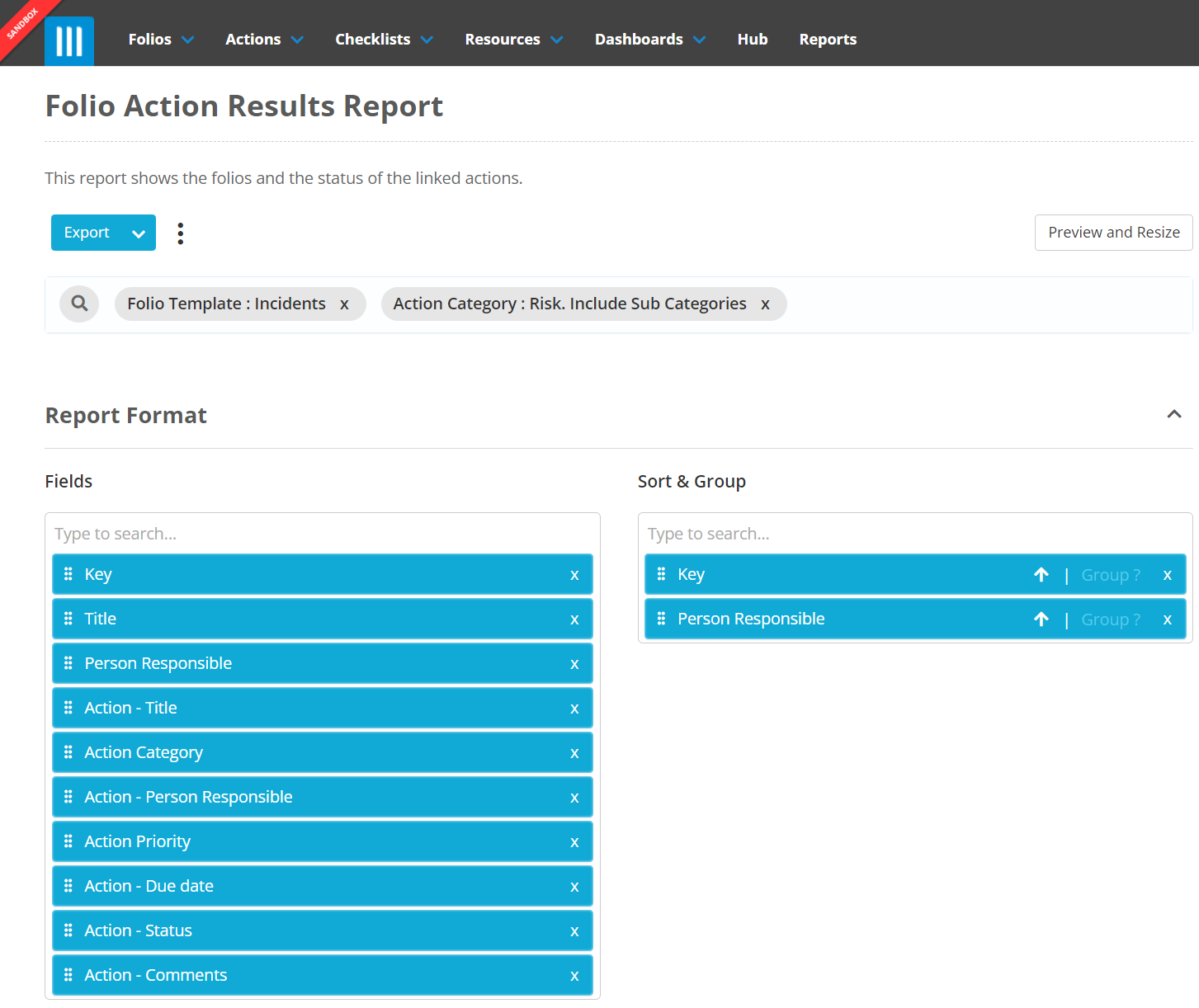Grab Person Responsible sort row drag handle

(661, 619)
